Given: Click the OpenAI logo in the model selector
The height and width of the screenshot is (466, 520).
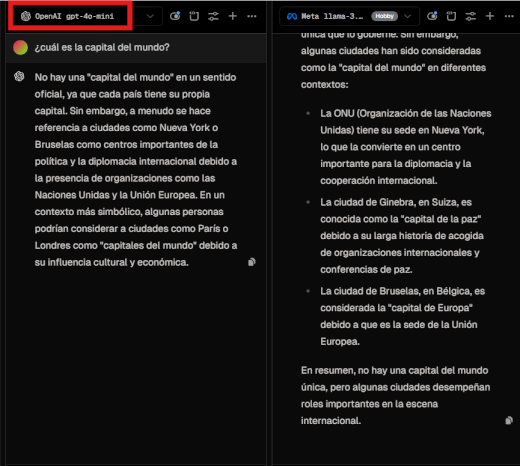Looking at the screenshot, I should (26, 16).
